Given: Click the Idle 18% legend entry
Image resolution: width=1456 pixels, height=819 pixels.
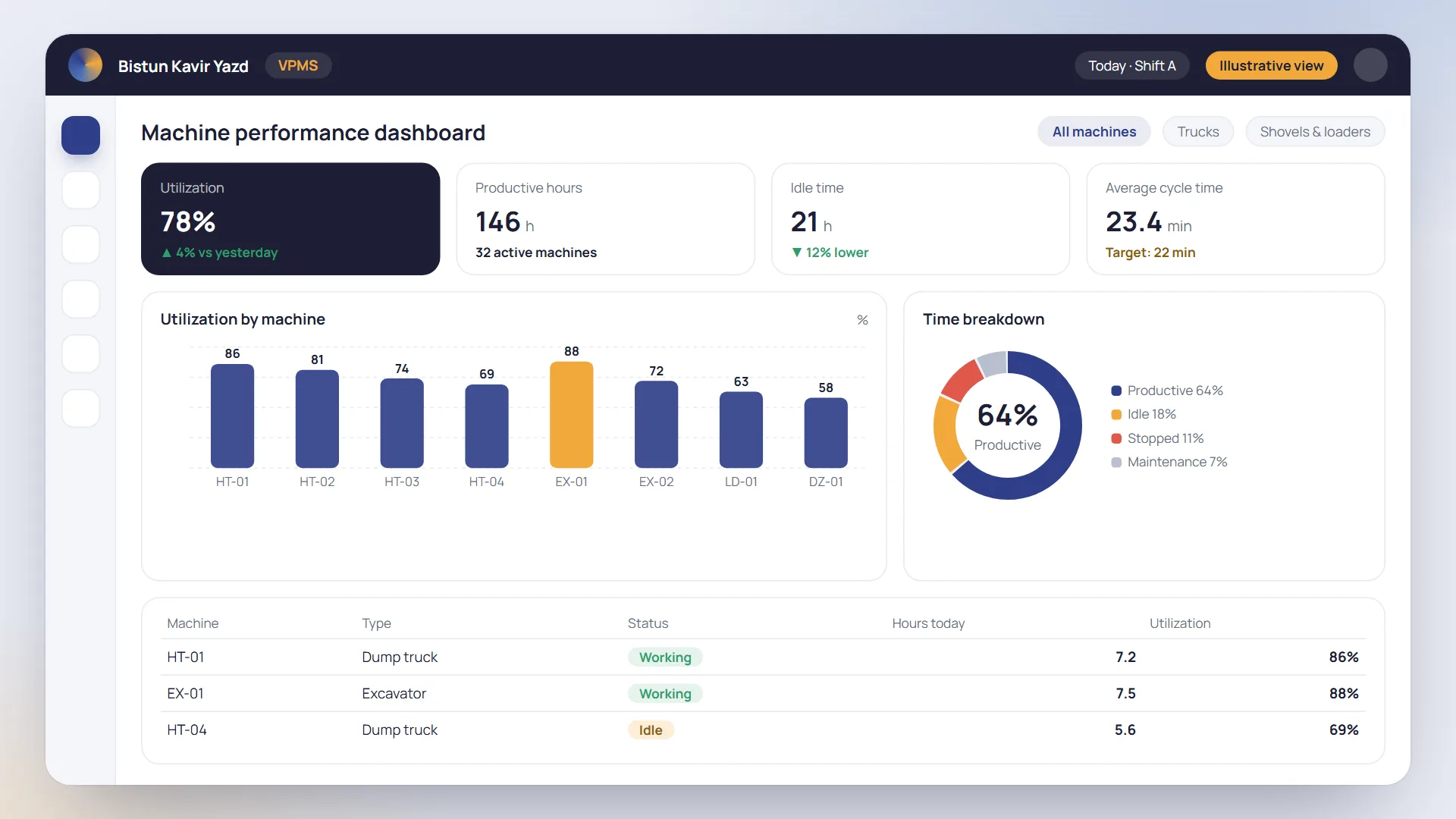Looking at the screenshot, I should (1144, 414).
